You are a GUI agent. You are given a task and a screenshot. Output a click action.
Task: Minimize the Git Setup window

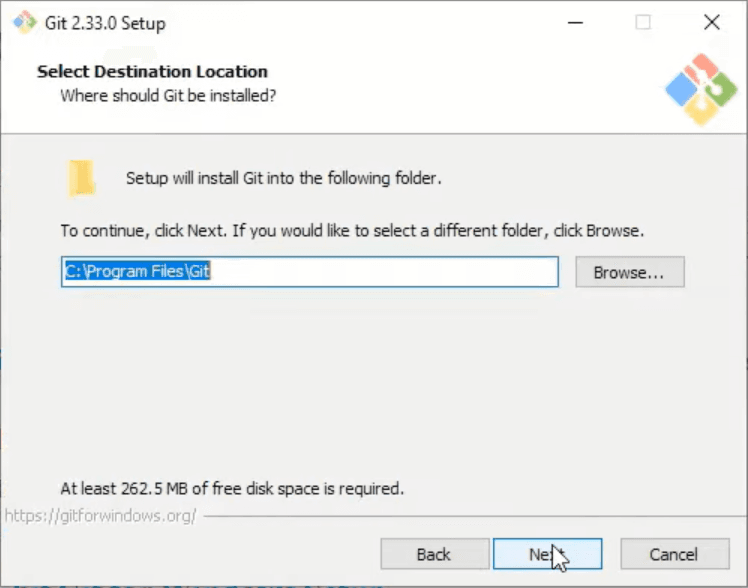(x=574, y=22)
